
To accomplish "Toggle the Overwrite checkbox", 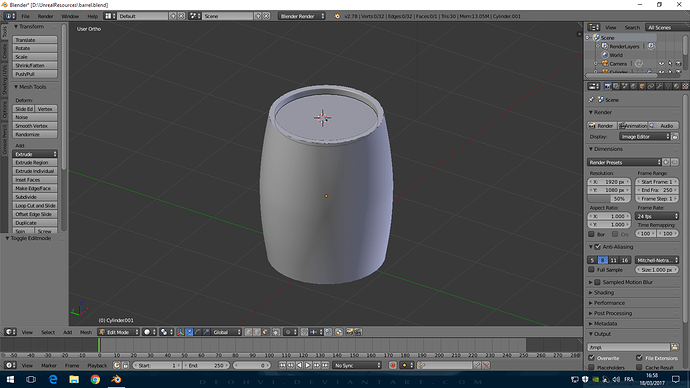I will [x=591, y=358].
